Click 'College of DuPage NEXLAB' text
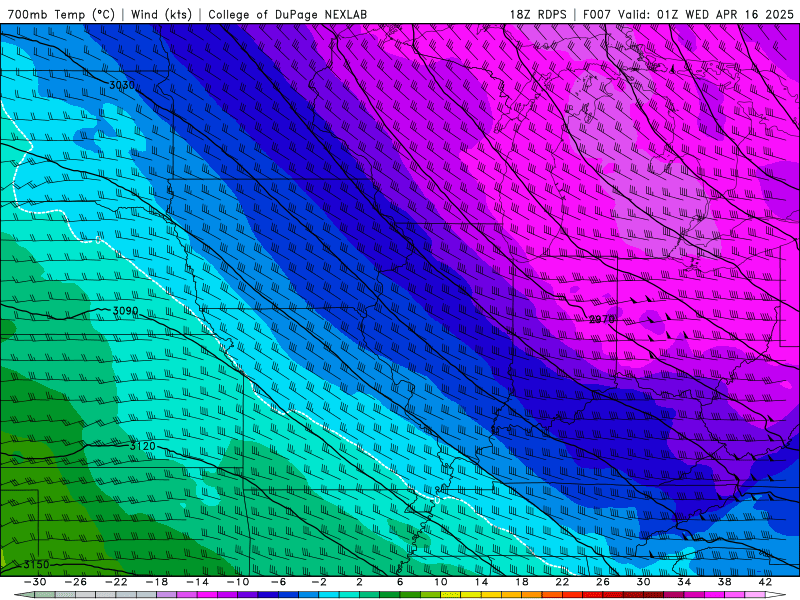 coord(287,14)
